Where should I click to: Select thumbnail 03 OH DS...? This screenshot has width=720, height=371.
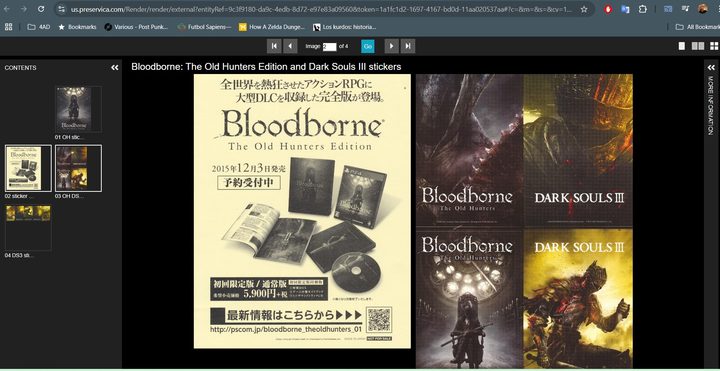point(79,168)
